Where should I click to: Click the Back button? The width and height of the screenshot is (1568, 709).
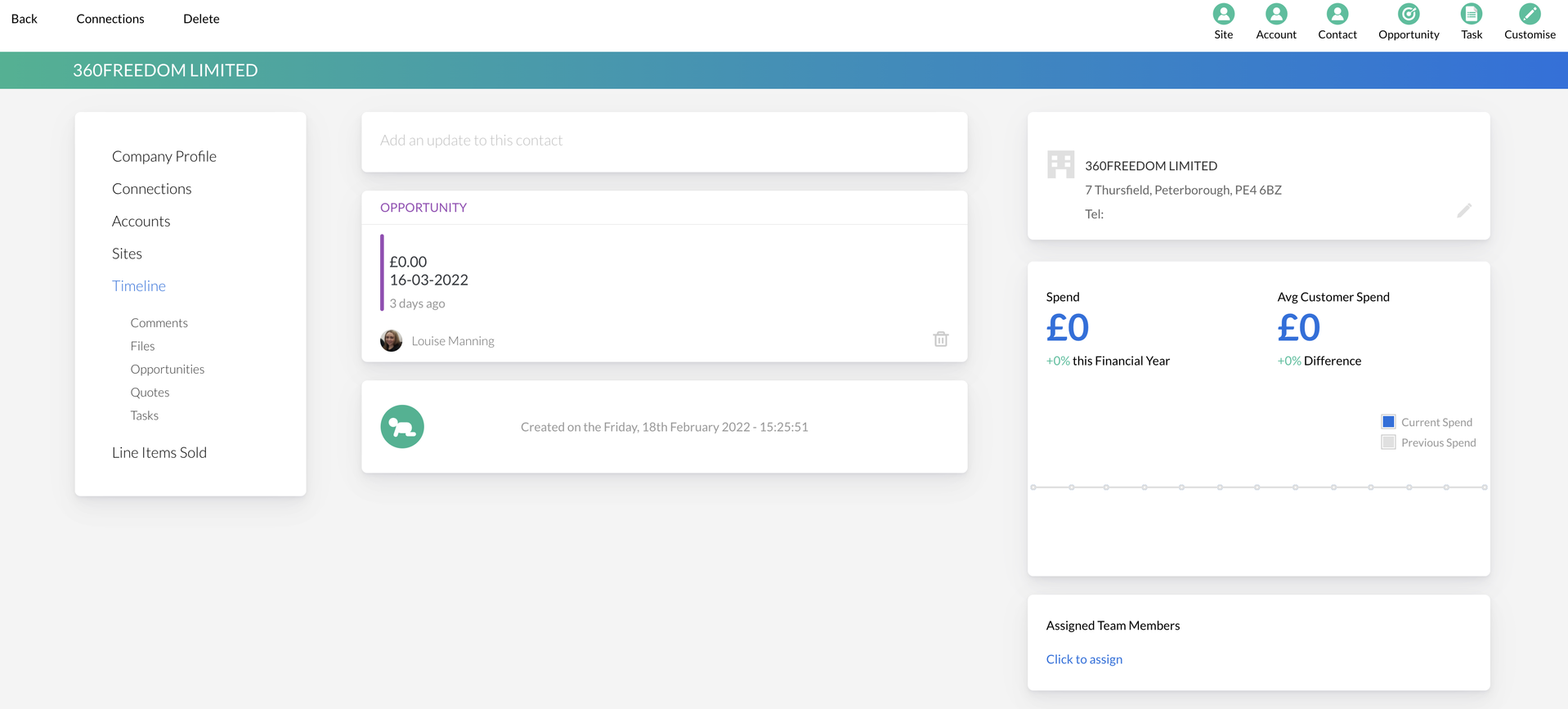(x=25, y=19)
